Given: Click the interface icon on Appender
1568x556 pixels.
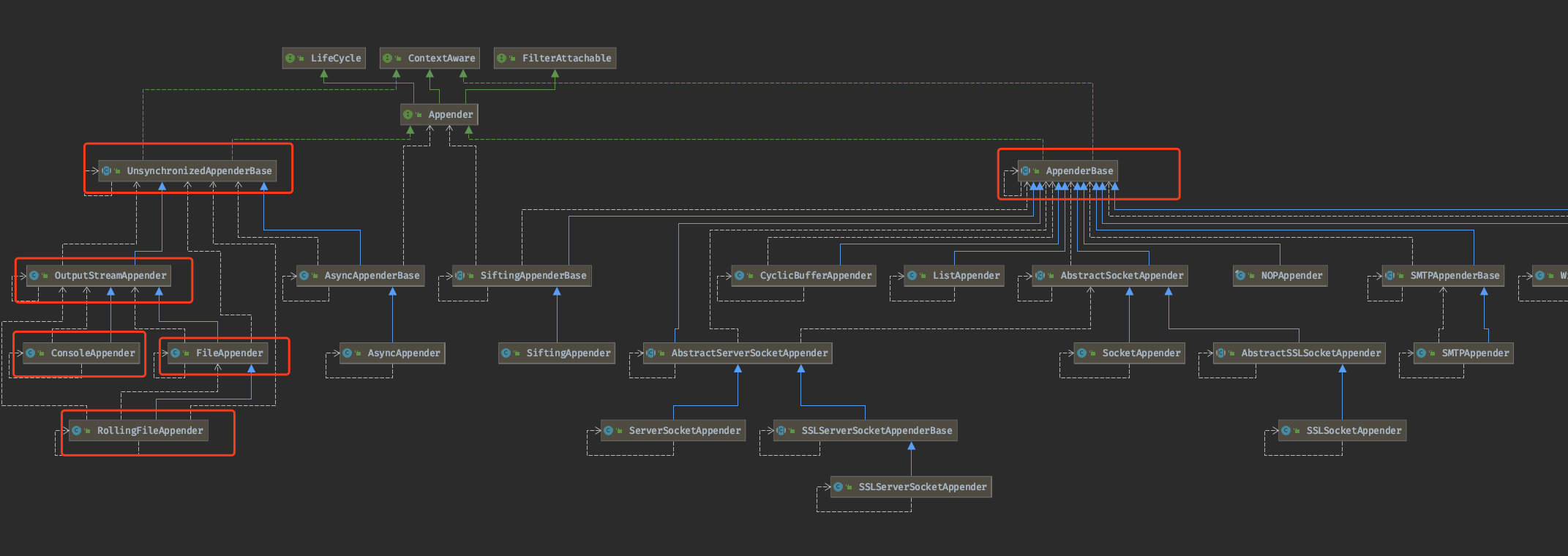Looking at the screenshot, I should tap(408, 115).
